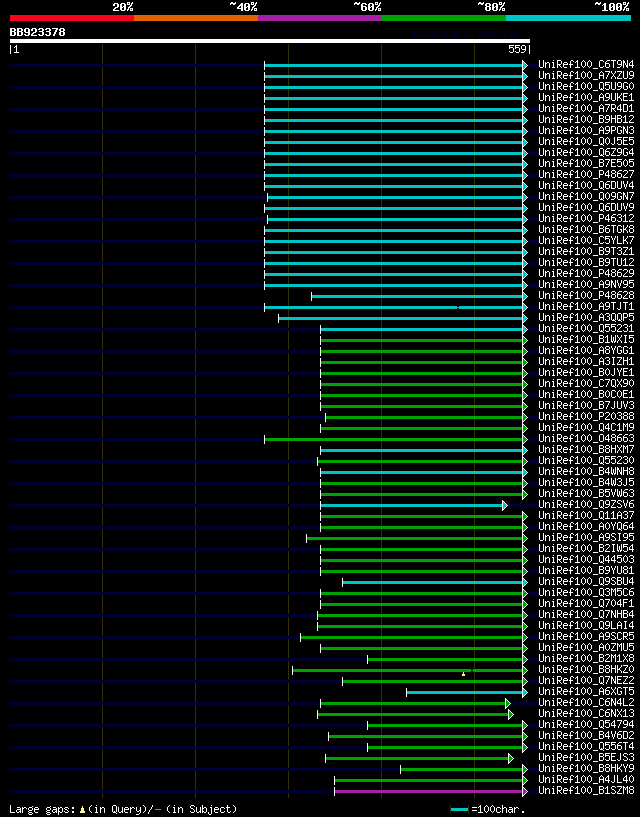This screenshot has height=817, width=640.
Task: Select hit label UniRef100_A9UKE1
Action: click(x=586, y=97)
